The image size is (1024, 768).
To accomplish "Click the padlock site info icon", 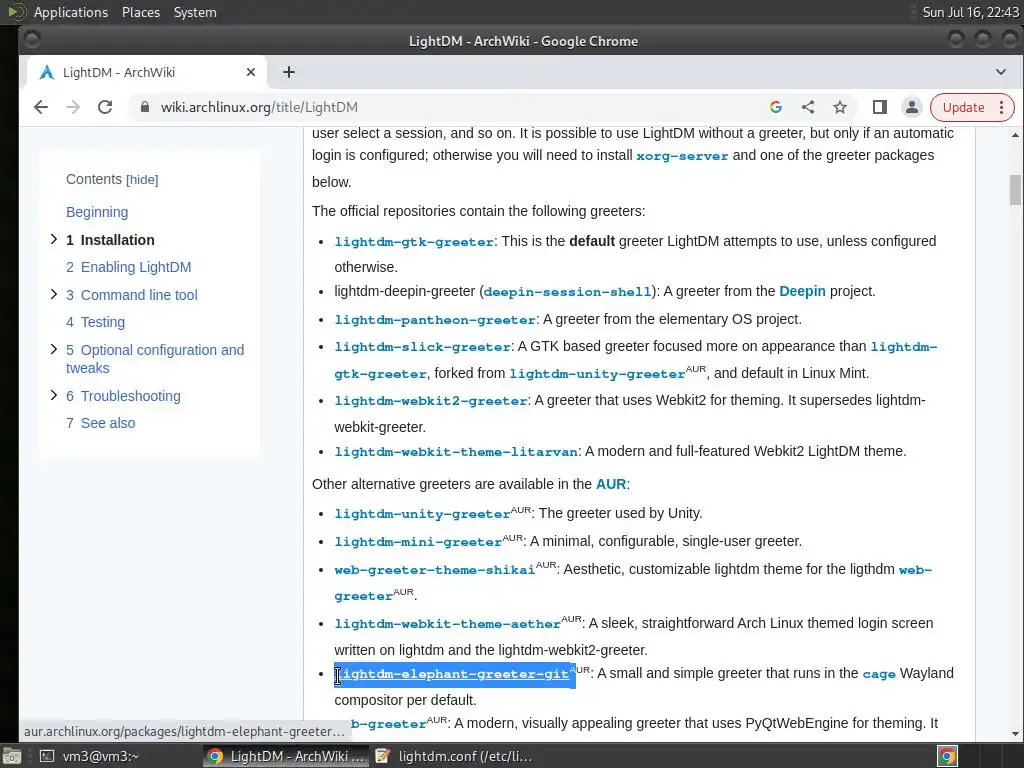I will [145, 107].
